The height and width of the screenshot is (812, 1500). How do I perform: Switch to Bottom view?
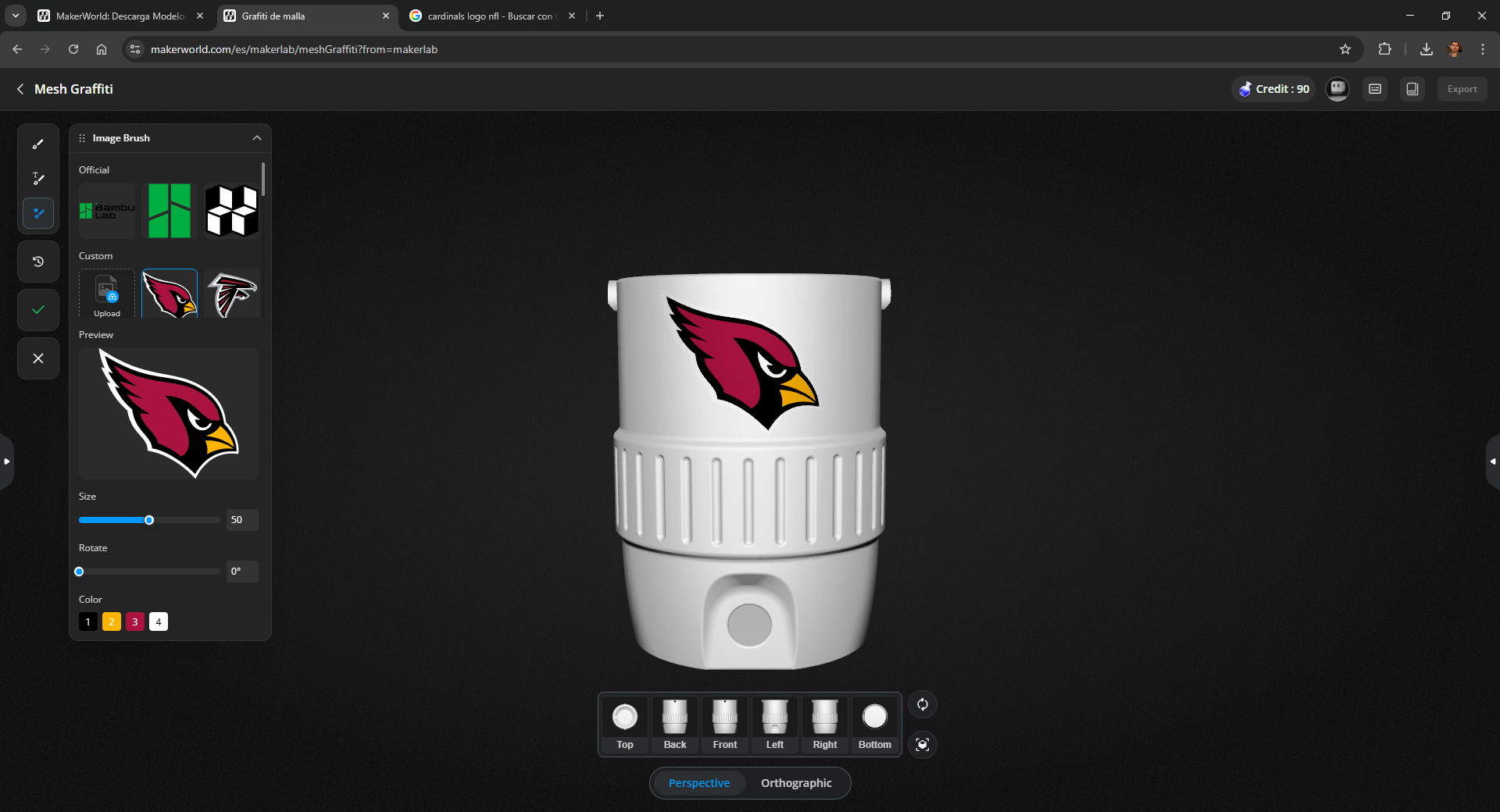tap(875, 725)
